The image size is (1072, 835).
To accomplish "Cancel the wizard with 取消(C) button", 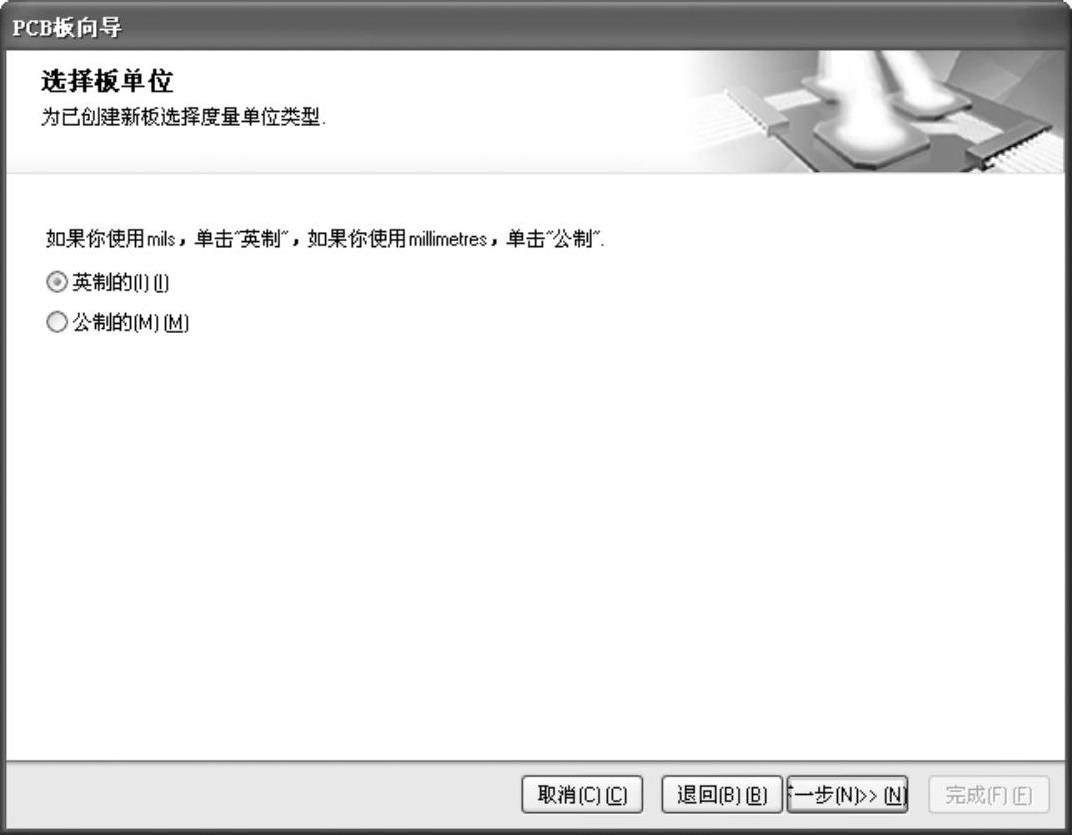I will [582, 795].
